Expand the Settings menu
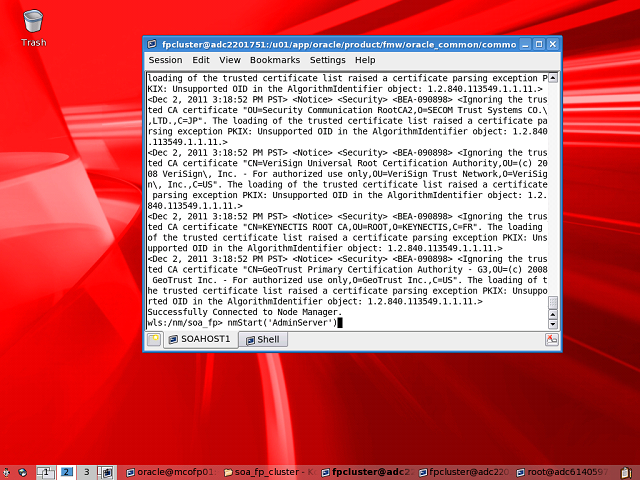This screenshot has height=480, width=640. 327,60
